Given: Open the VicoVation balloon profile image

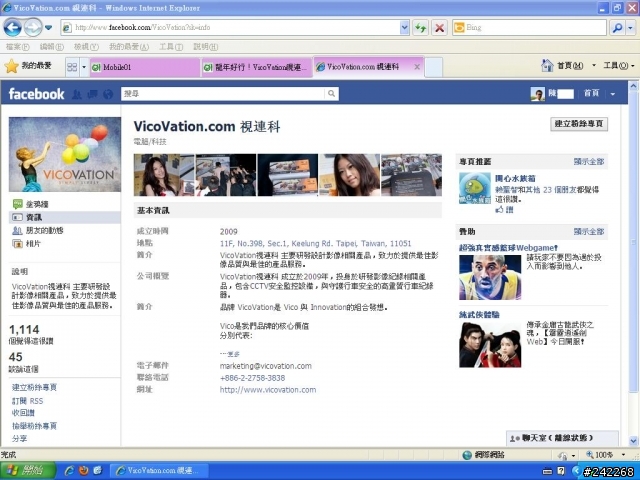Looking at the screenshot, I should 65,154.
